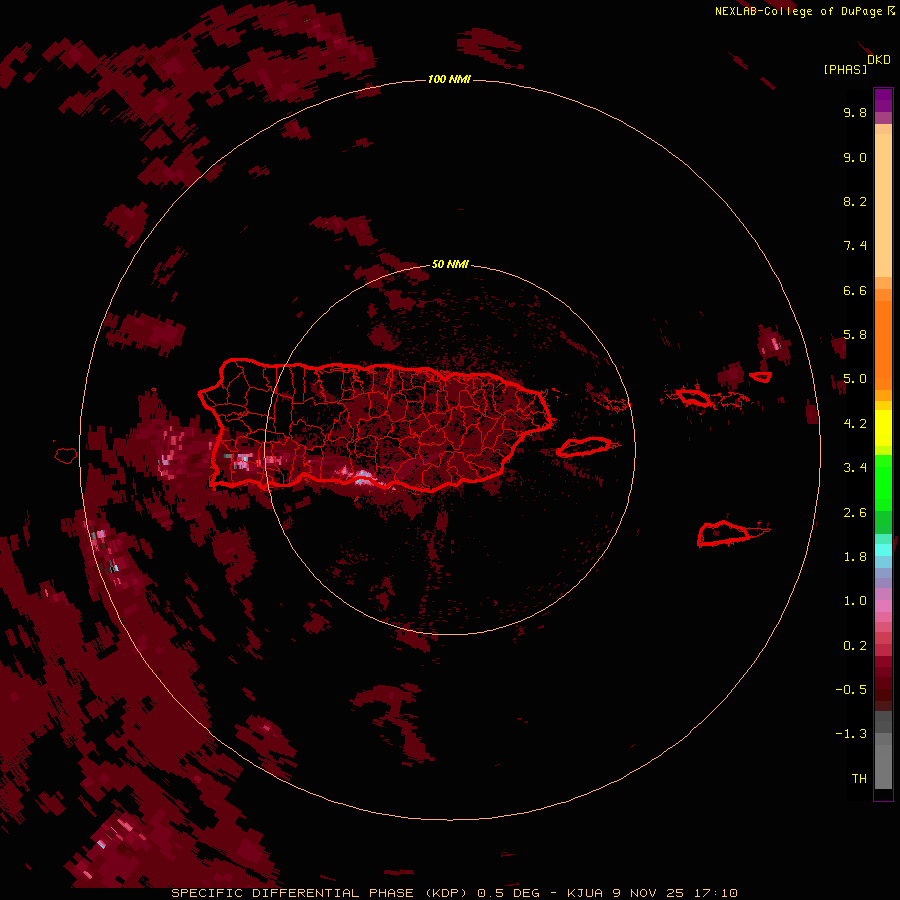Click the -0.5 color scale value
Viewport: 900px width, 900px height.
tap(851, 690)
